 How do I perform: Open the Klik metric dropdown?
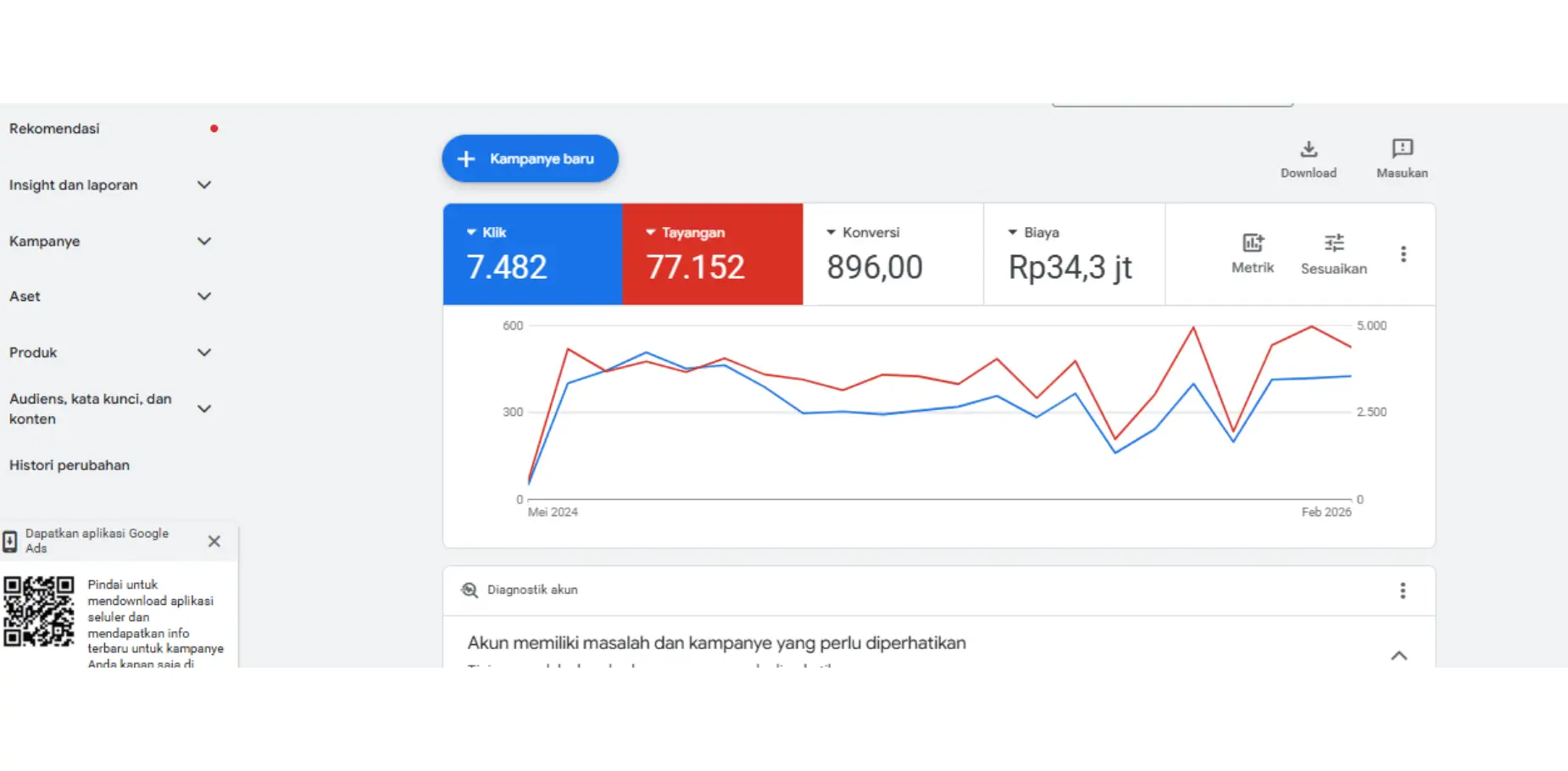pos(472,232)
